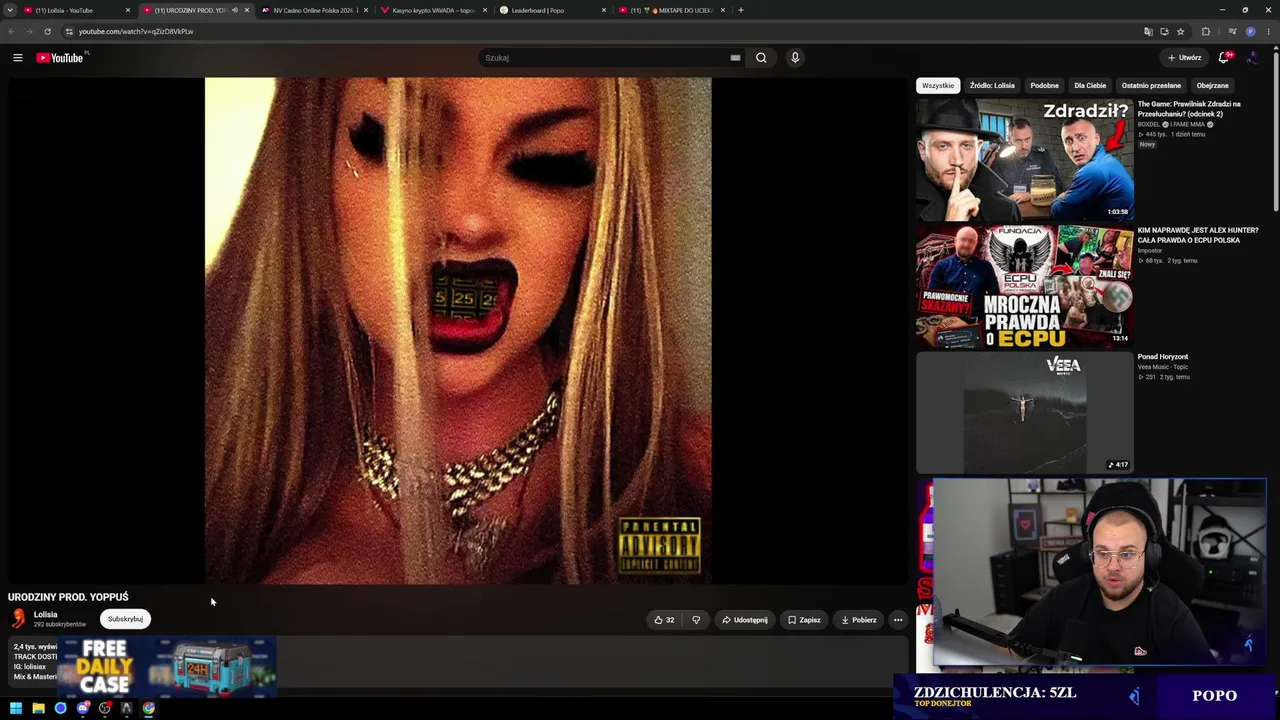Dislike the video with thumbs-down button
The image size is (1280, 720).
(696, 620)
